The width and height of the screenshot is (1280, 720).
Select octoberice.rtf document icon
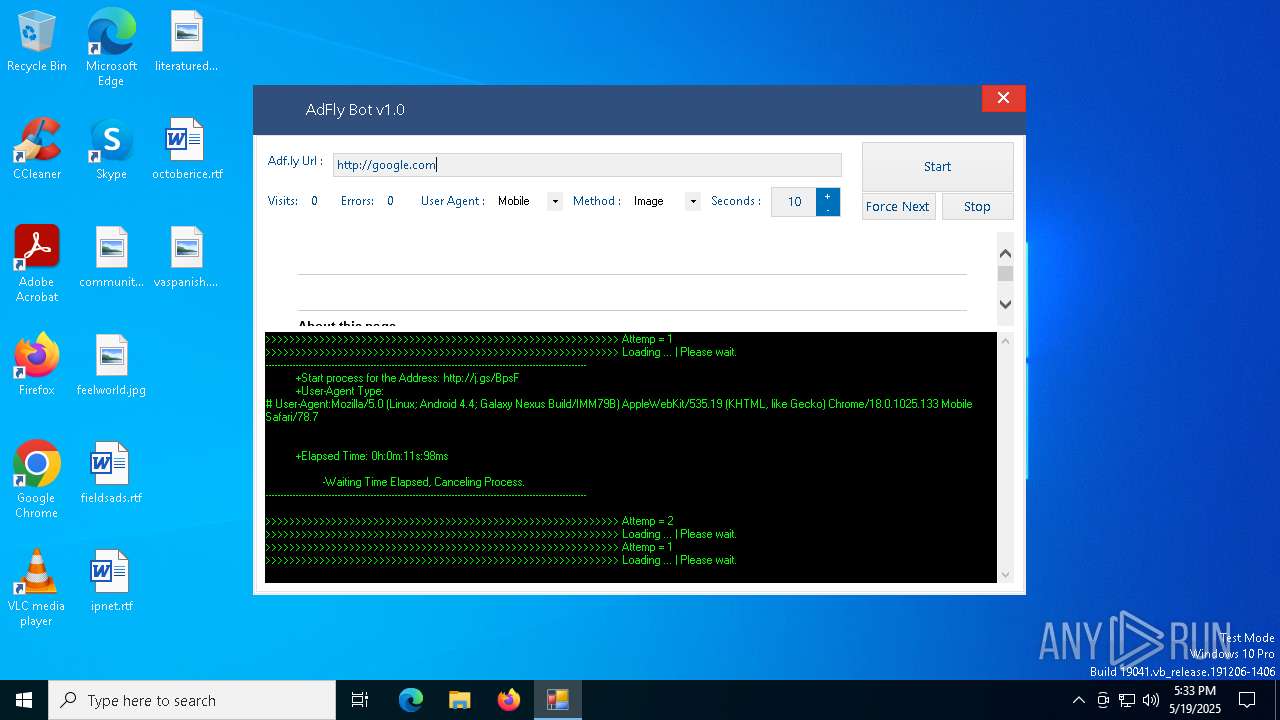coord(187,149)
